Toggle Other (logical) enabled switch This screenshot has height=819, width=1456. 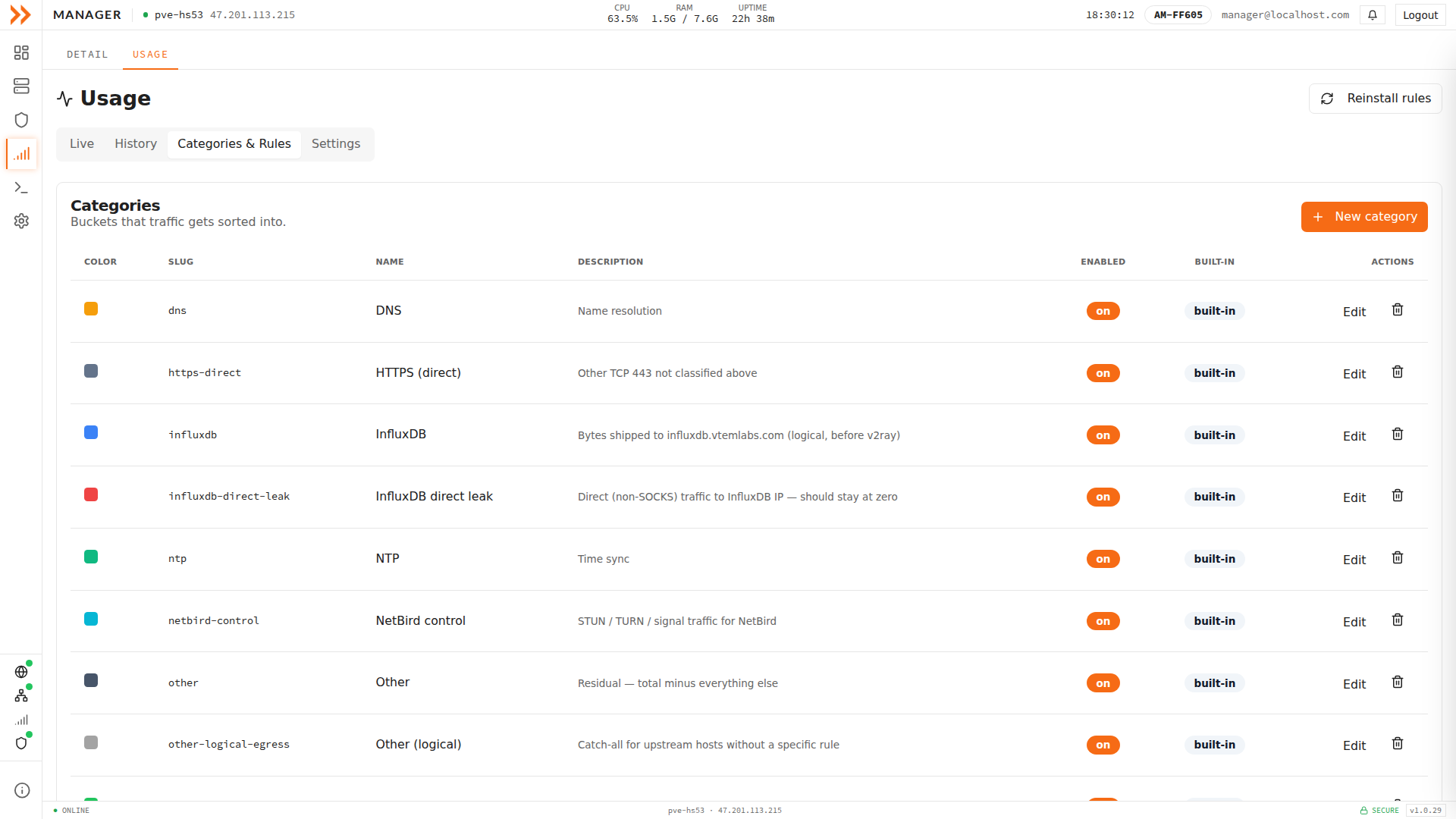coord(1103,745)
